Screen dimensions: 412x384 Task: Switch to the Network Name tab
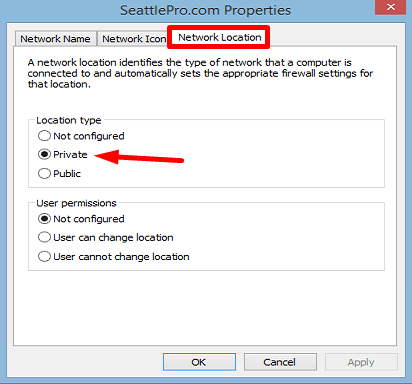pyautogui.click(x=56, y=39)
